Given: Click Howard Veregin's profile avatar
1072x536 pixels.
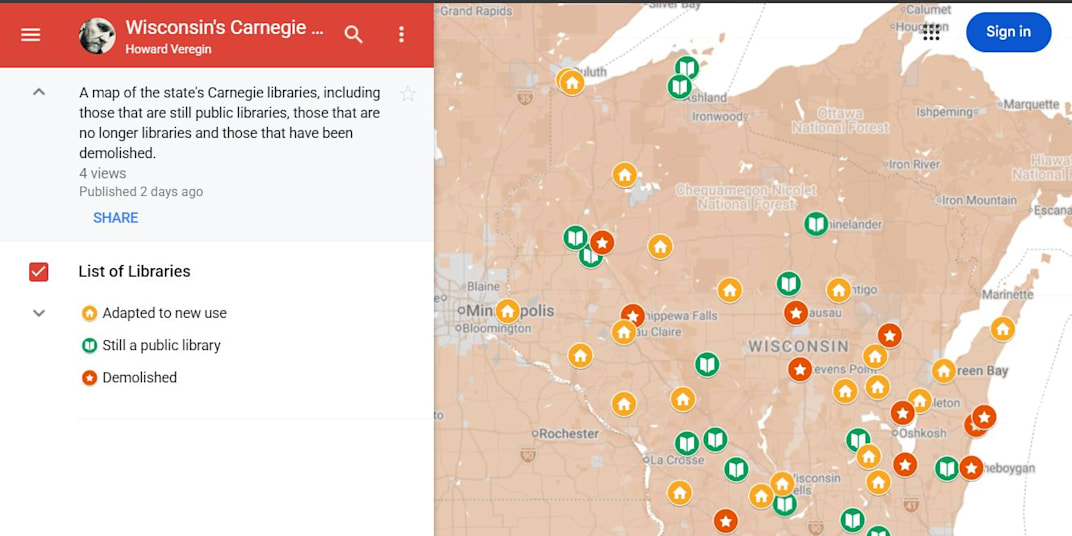Looking at the screenshot, I should click(97, 36).
